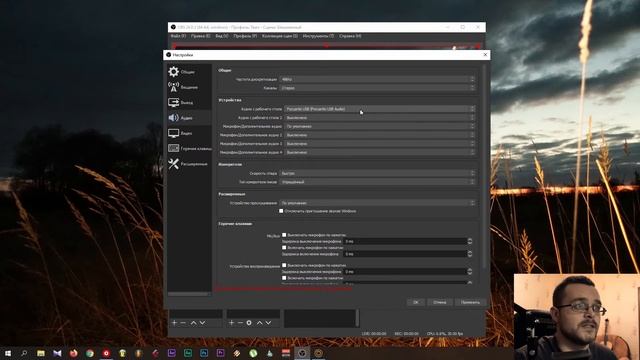
Task: Open Adobe Photoshop from taskbar
Action: click(x=204, y=353)
